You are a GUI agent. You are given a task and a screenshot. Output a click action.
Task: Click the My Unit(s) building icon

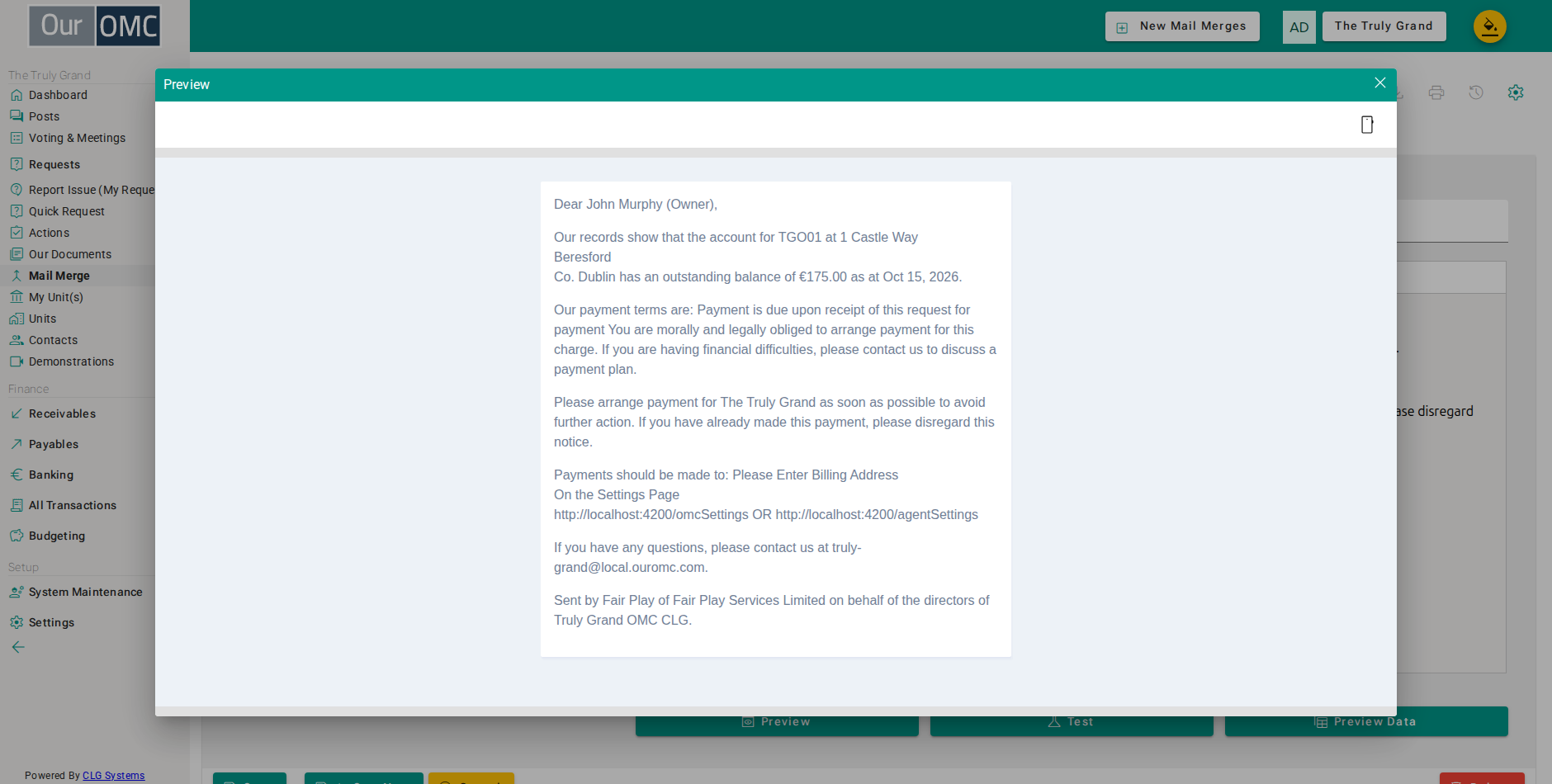point(17,297)
